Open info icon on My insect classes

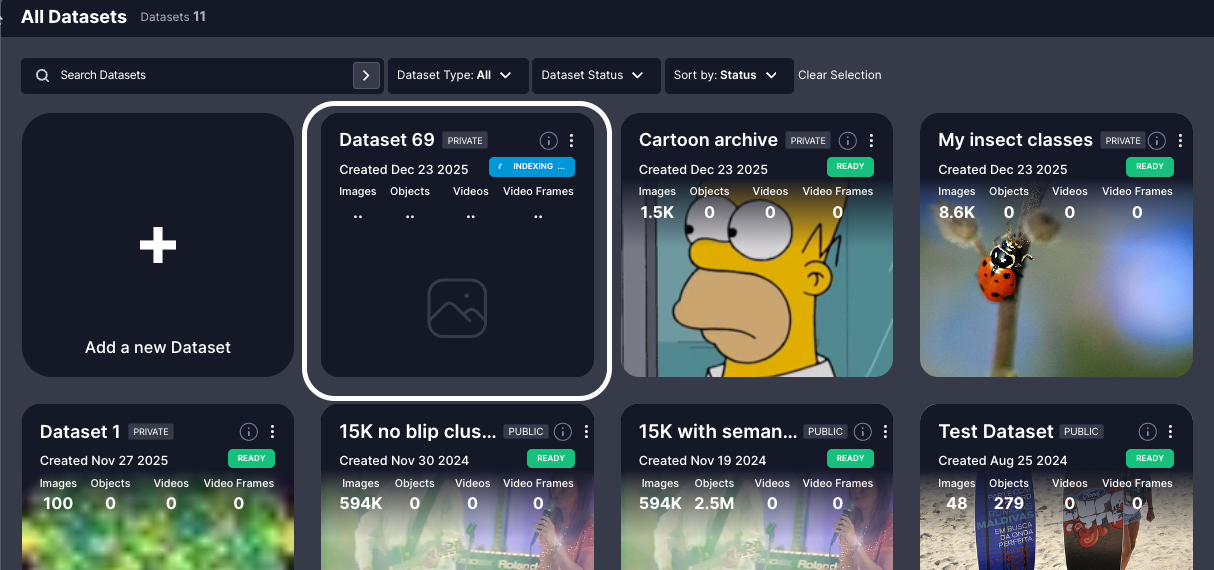pos(1157,141)
